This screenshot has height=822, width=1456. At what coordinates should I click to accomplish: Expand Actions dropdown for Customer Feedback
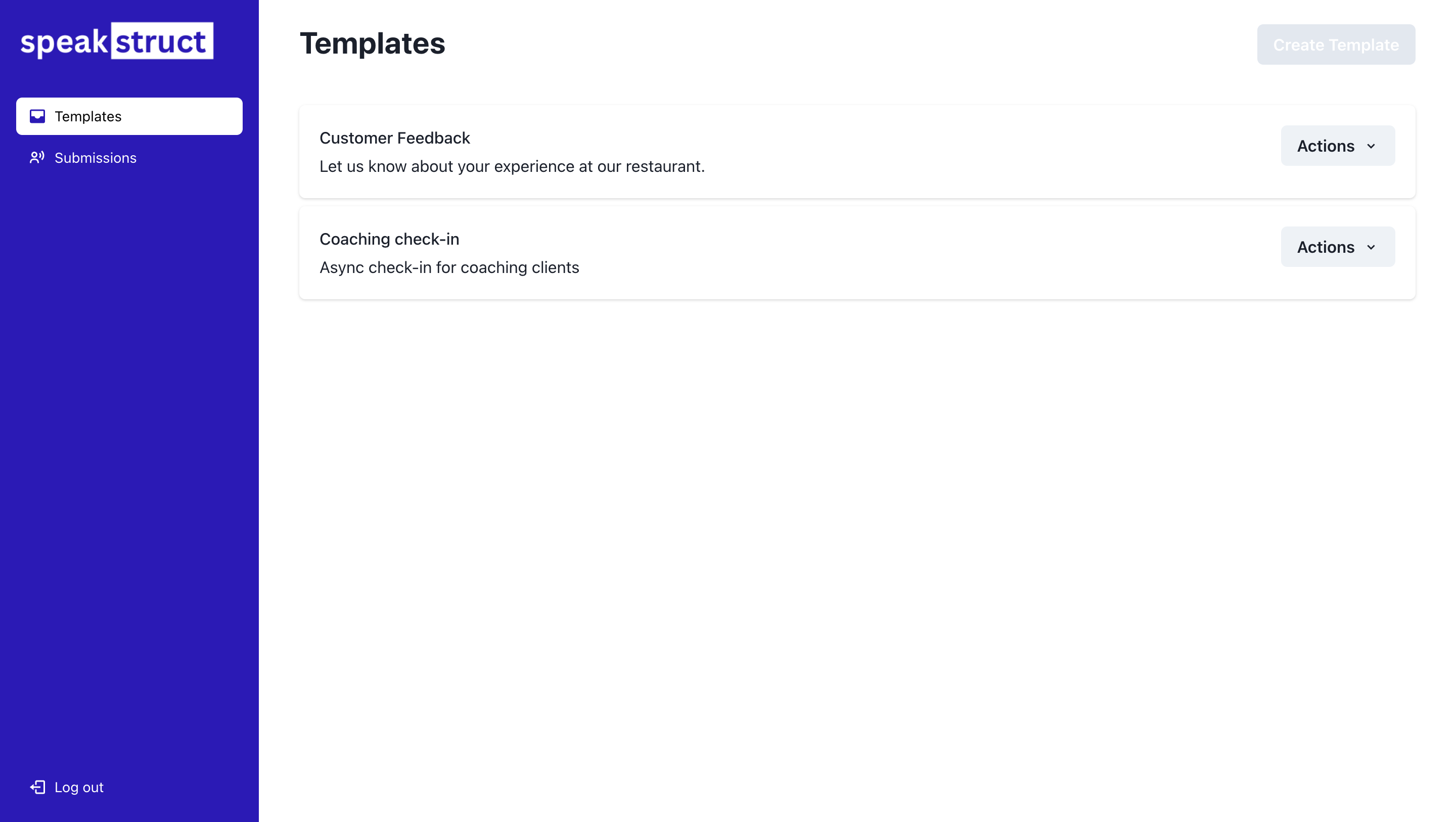pyautogui.click(x=1338, y=146)
